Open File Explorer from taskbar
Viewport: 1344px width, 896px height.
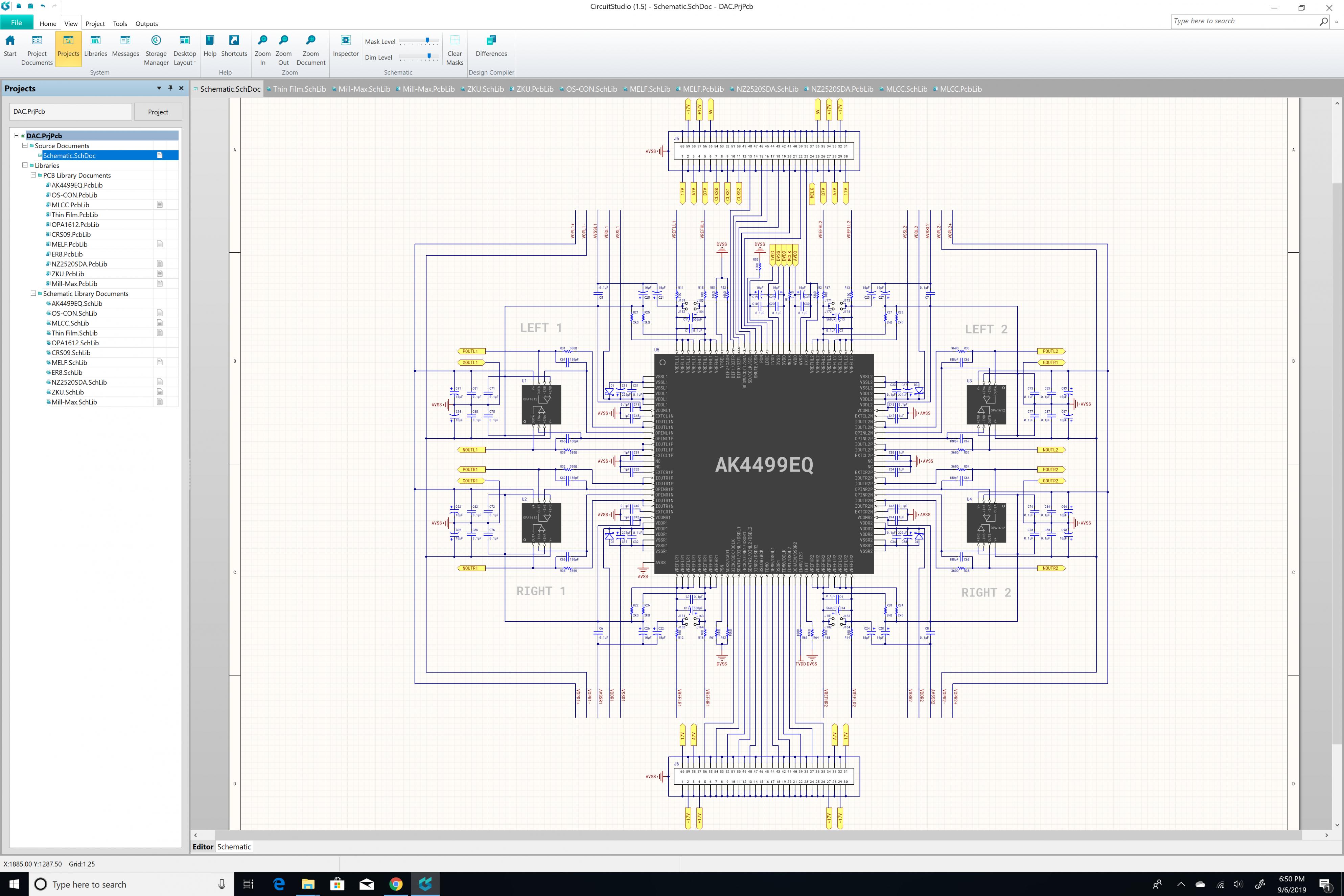tap(308, 884)
